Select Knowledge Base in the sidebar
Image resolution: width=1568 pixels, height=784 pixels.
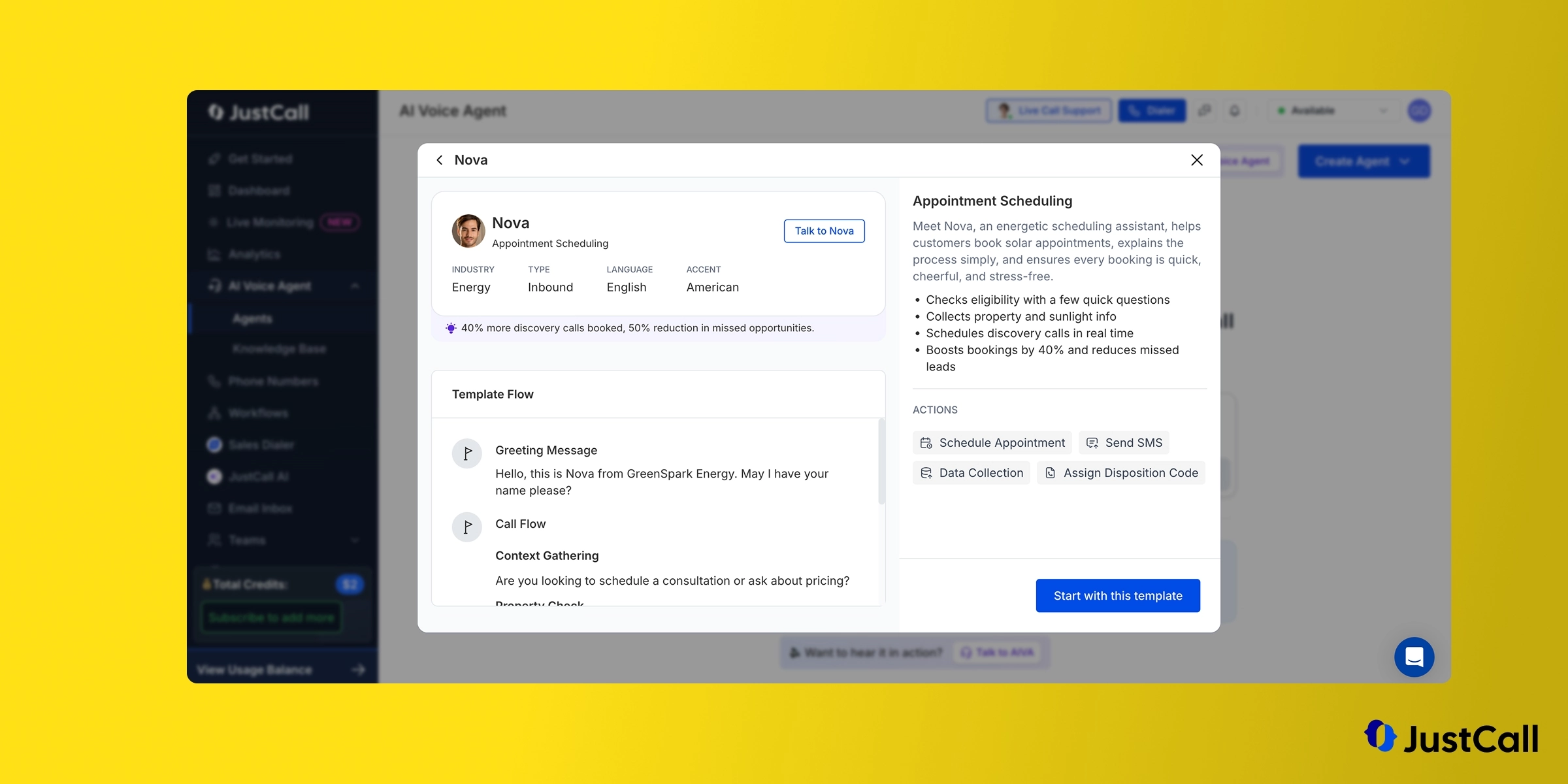279,349
